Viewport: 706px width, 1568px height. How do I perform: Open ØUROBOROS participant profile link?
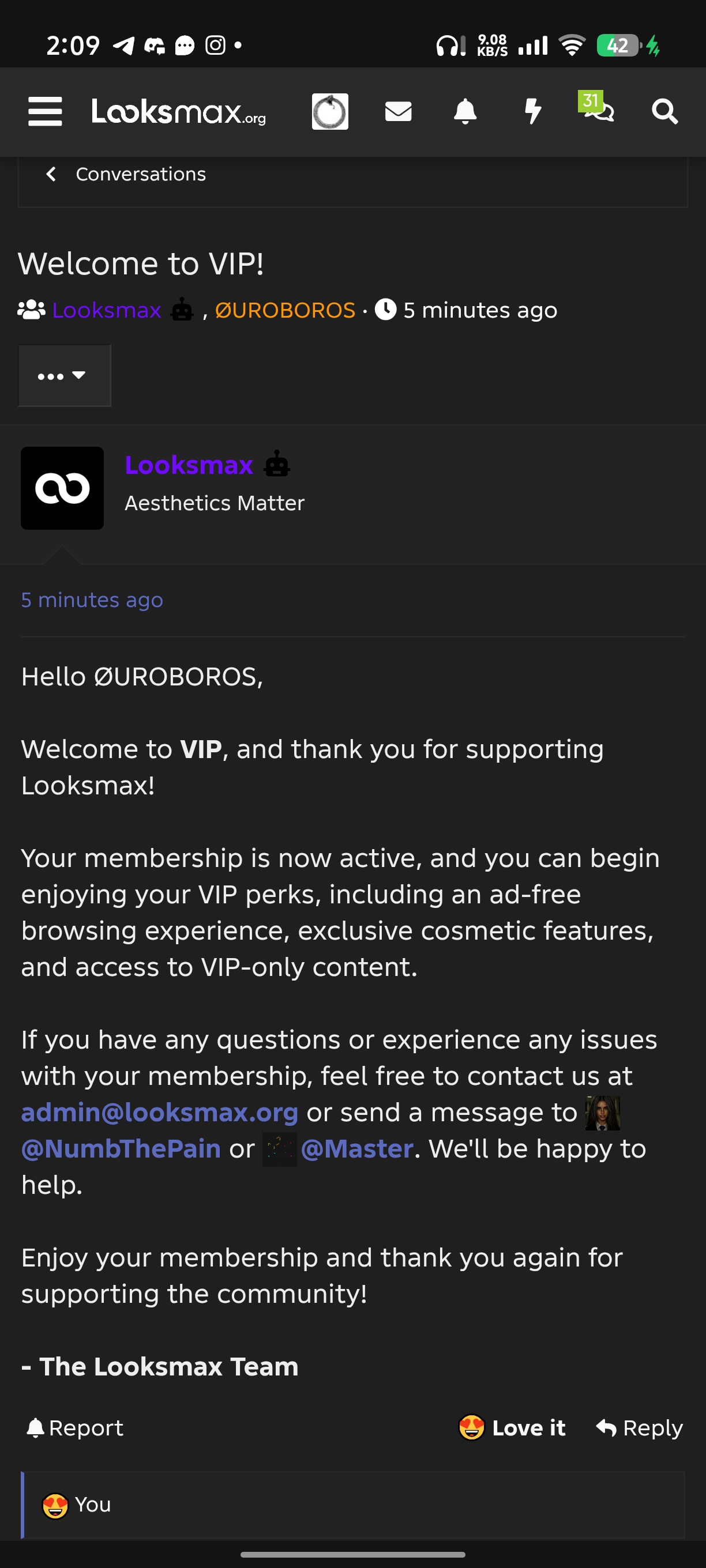click(285, 311)
